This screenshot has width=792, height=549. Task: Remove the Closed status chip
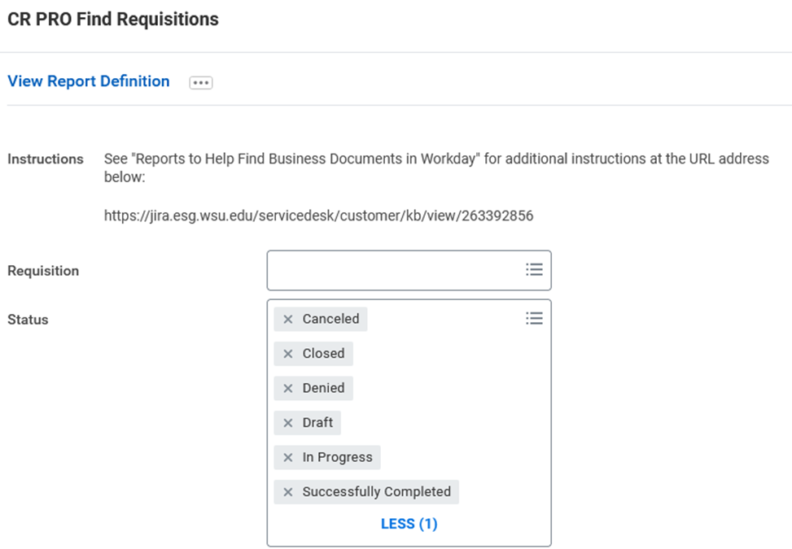point(288,354)
